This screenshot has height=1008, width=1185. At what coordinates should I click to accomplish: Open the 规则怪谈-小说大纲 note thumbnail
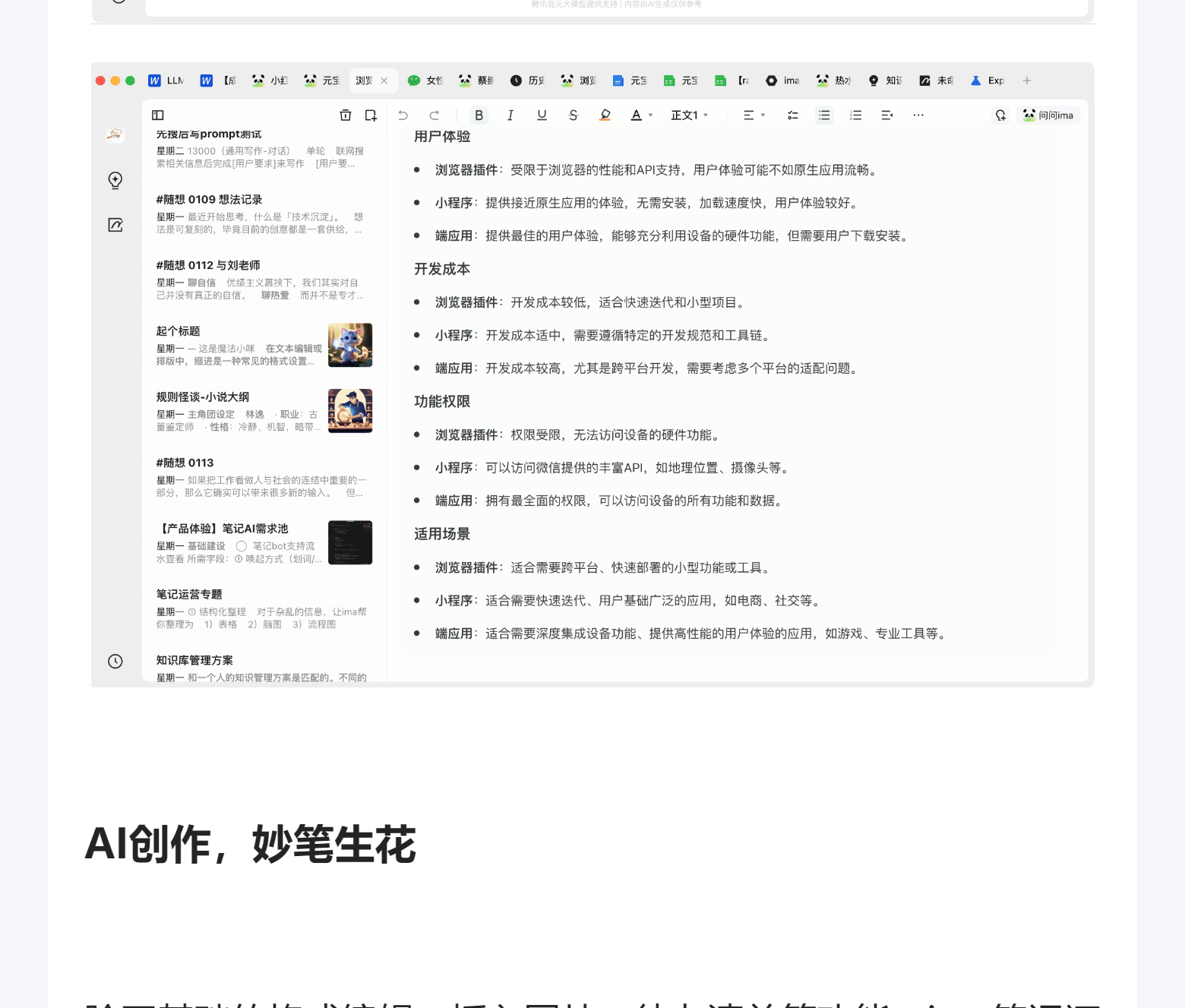click(350, 411)
